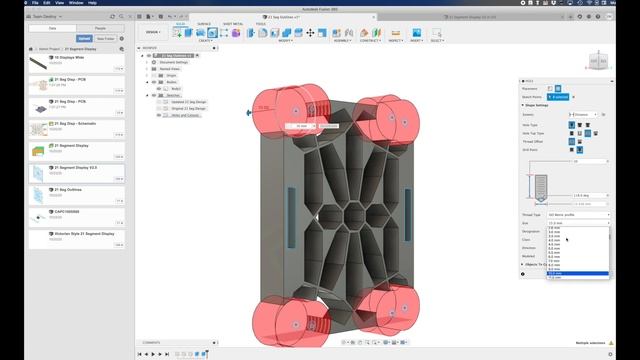Collapse the Shape Settings section

click(x=523, y=105)
